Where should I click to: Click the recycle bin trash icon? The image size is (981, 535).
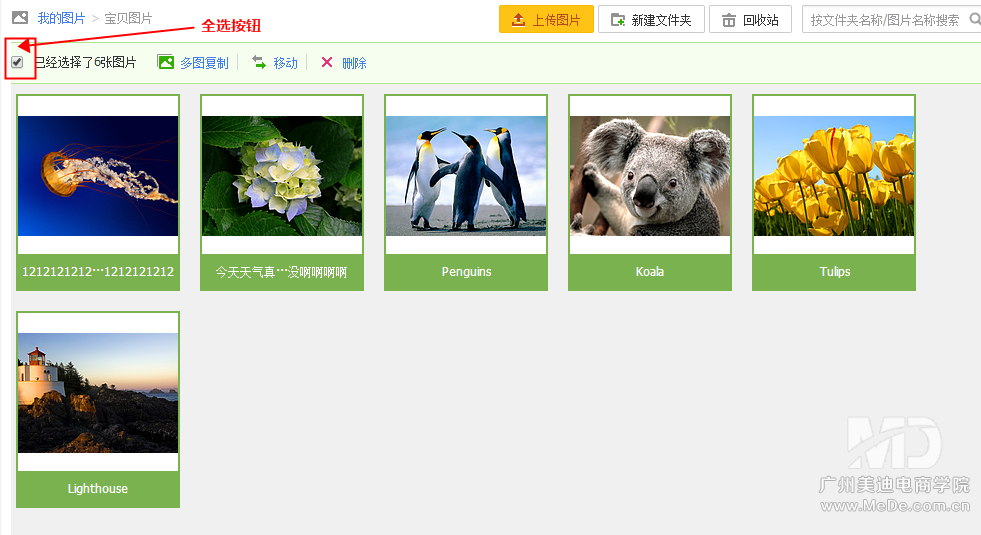pos(728,20)
